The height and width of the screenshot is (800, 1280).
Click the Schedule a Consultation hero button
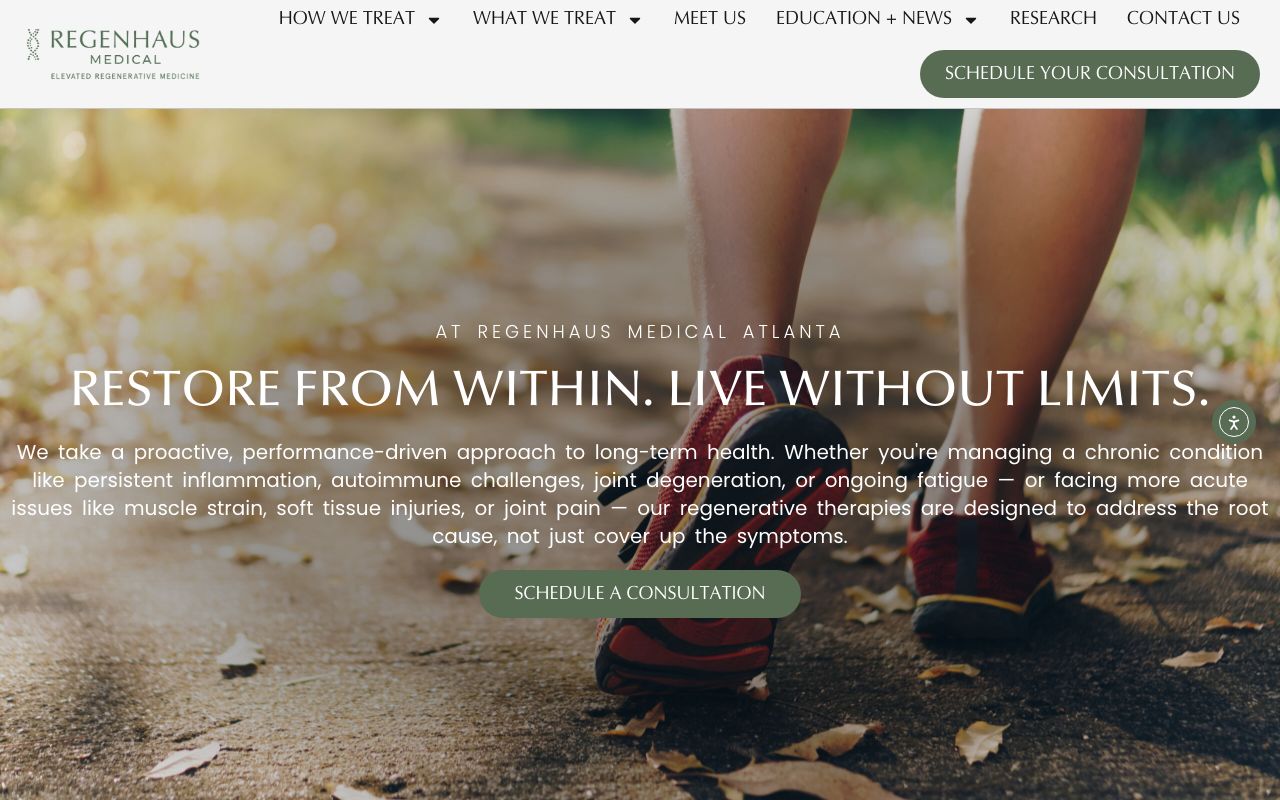(x=640, y=593)
